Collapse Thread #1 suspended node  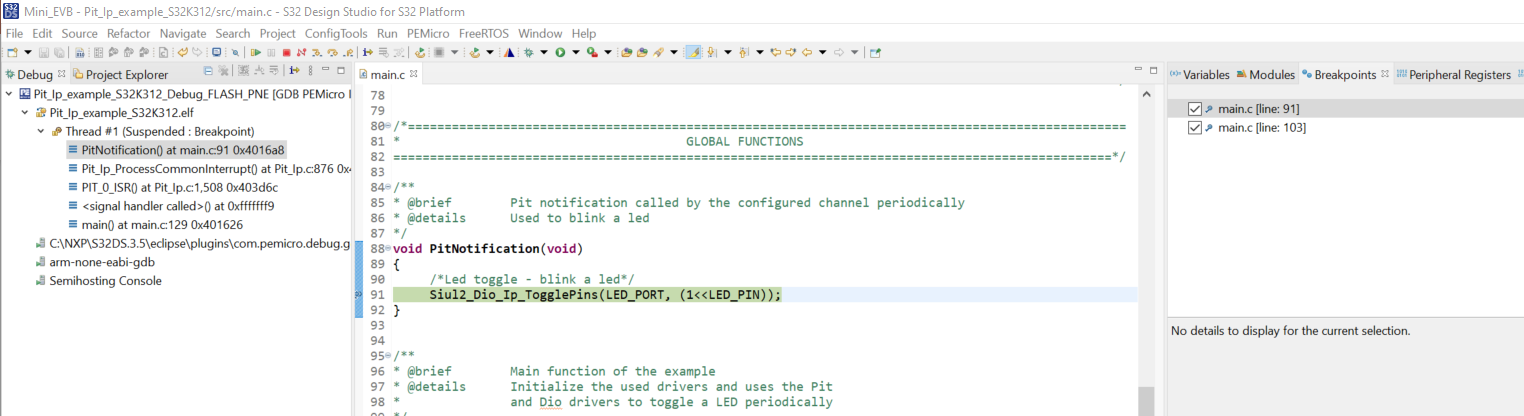click(x=41, y=131)
